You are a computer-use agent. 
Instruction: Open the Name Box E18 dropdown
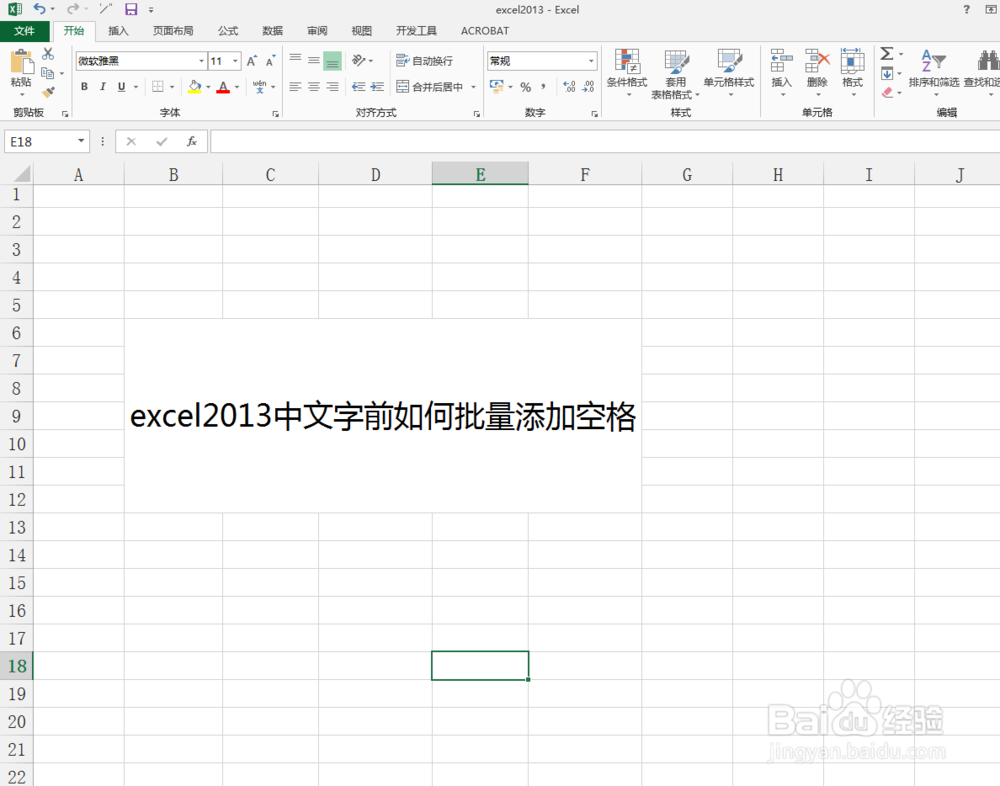pos(81,141)
